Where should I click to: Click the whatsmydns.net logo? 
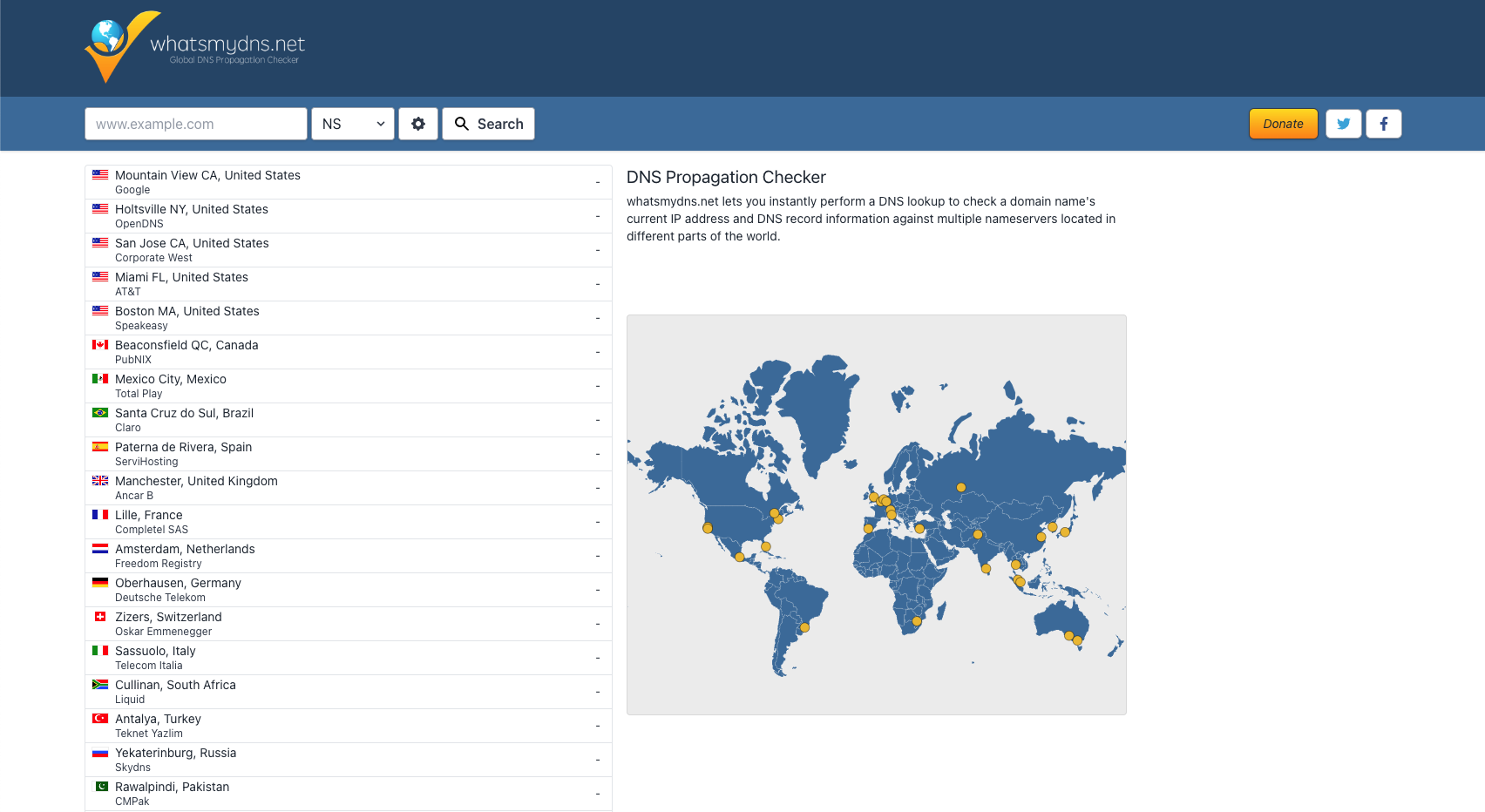click(x=195, y=47)
